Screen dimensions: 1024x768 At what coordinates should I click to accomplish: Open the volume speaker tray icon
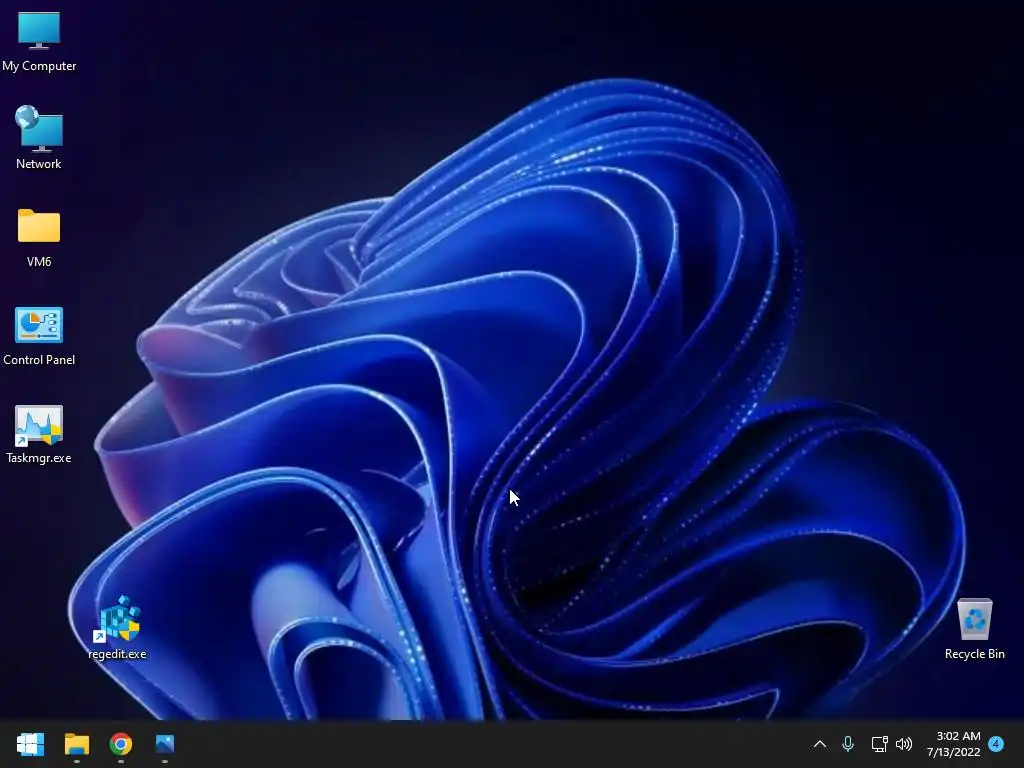coord(904,744)
